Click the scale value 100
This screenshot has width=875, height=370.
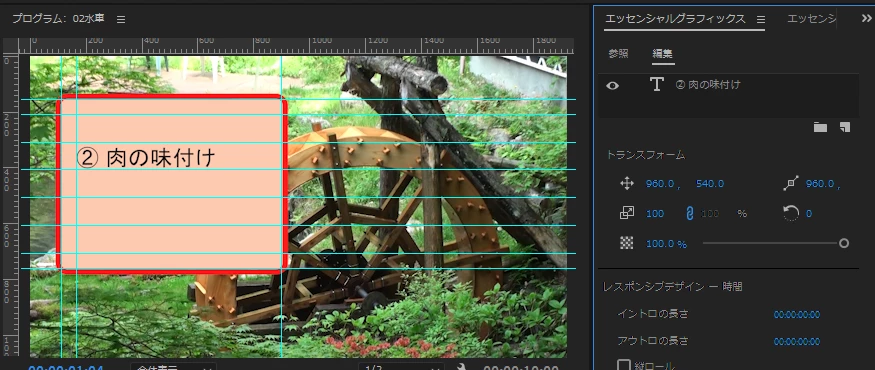(x=655, y=214)
